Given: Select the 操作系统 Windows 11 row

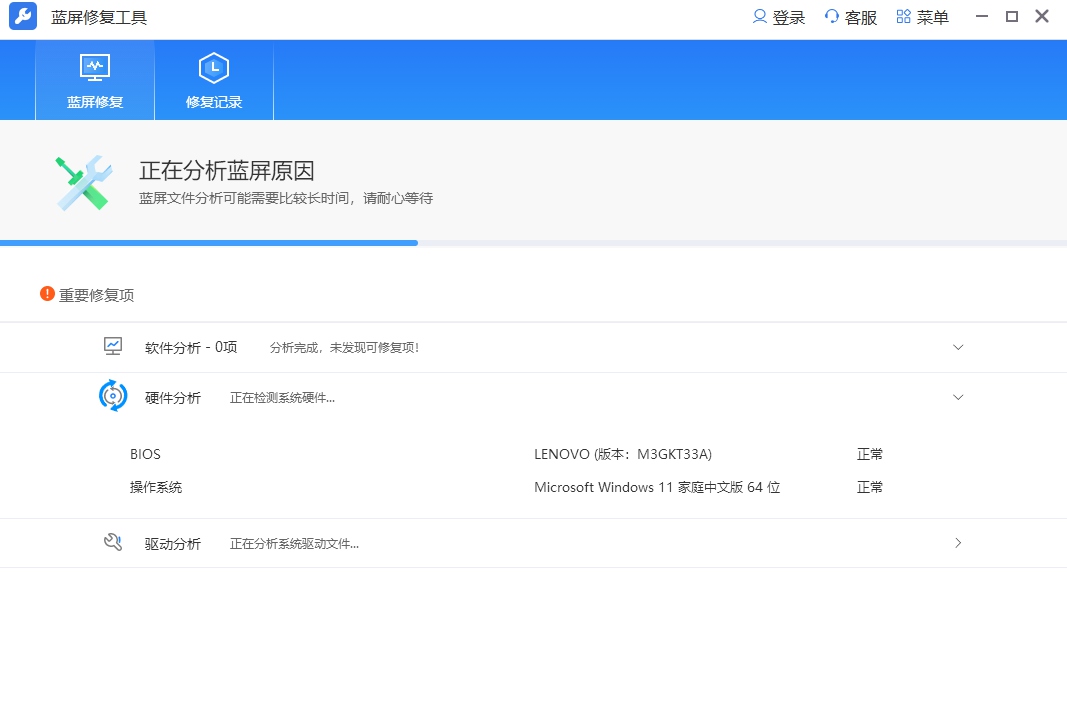Looking at the screenshot, I should (x=533, y=487).
